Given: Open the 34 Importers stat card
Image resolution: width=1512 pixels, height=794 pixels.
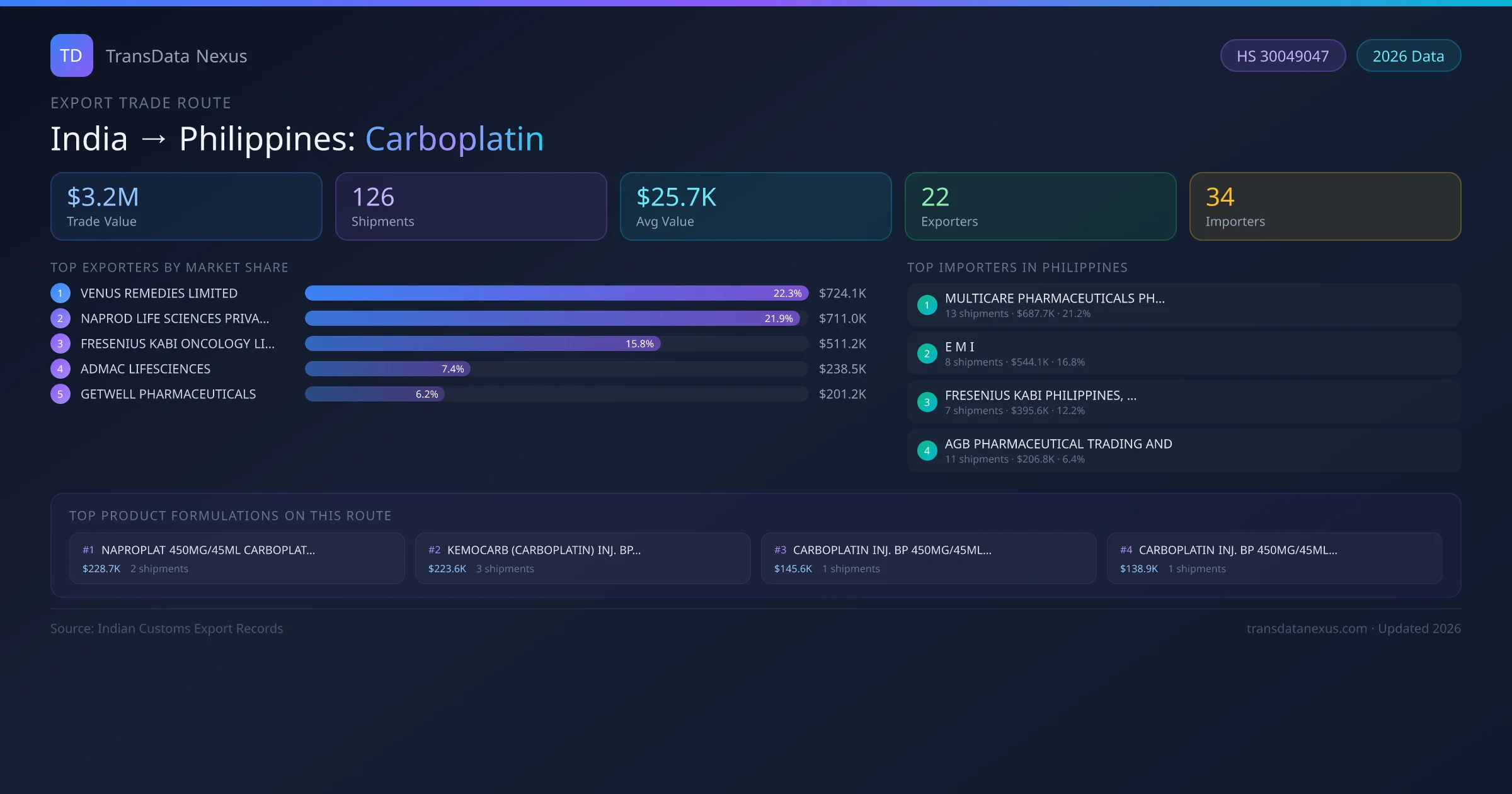Looking at the screenshot, I should 1325,206.
